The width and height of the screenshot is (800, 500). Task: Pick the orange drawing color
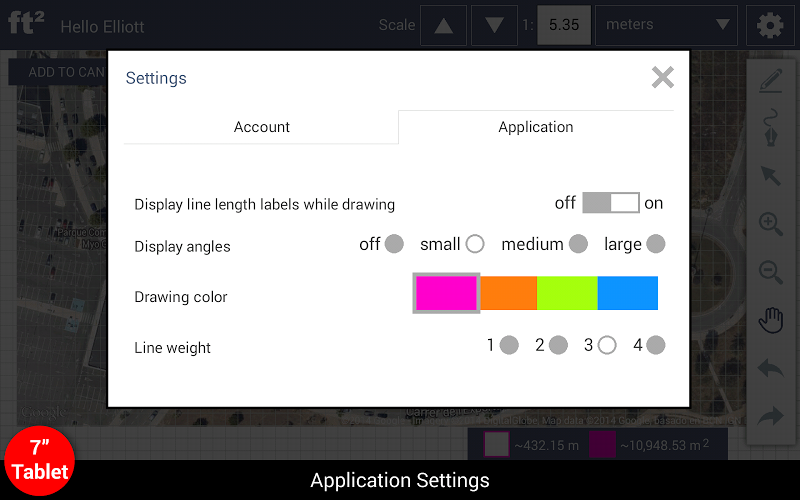point(508,293)
